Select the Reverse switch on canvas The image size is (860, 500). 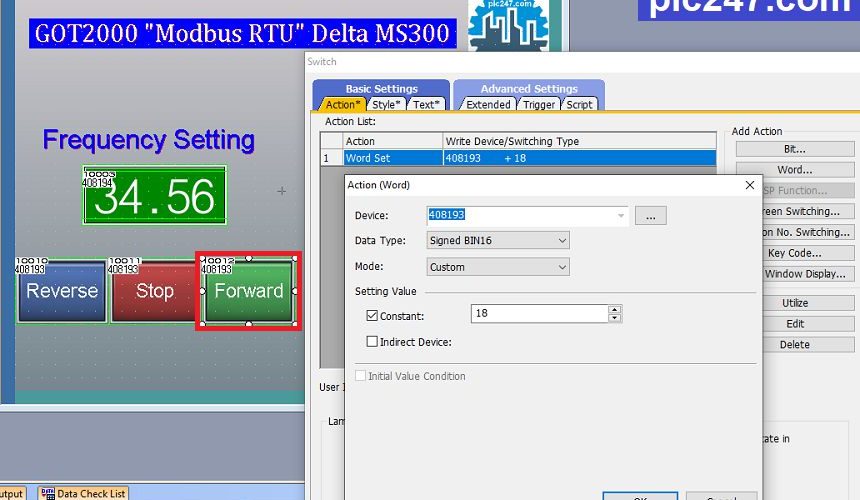62,291
